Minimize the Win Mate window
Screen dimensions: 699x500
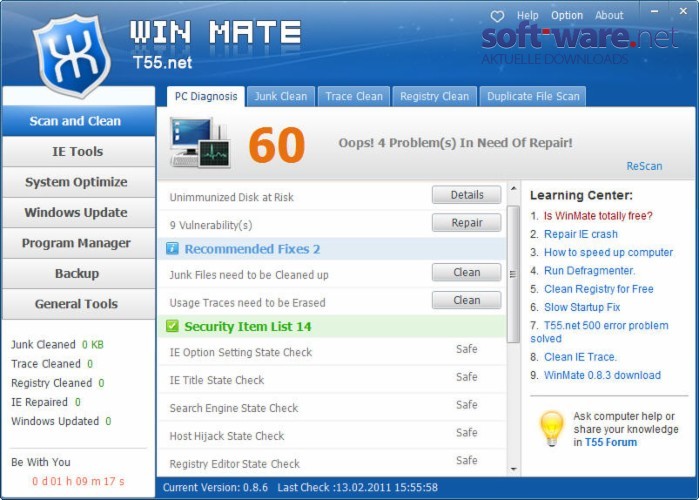click(654, 12)
